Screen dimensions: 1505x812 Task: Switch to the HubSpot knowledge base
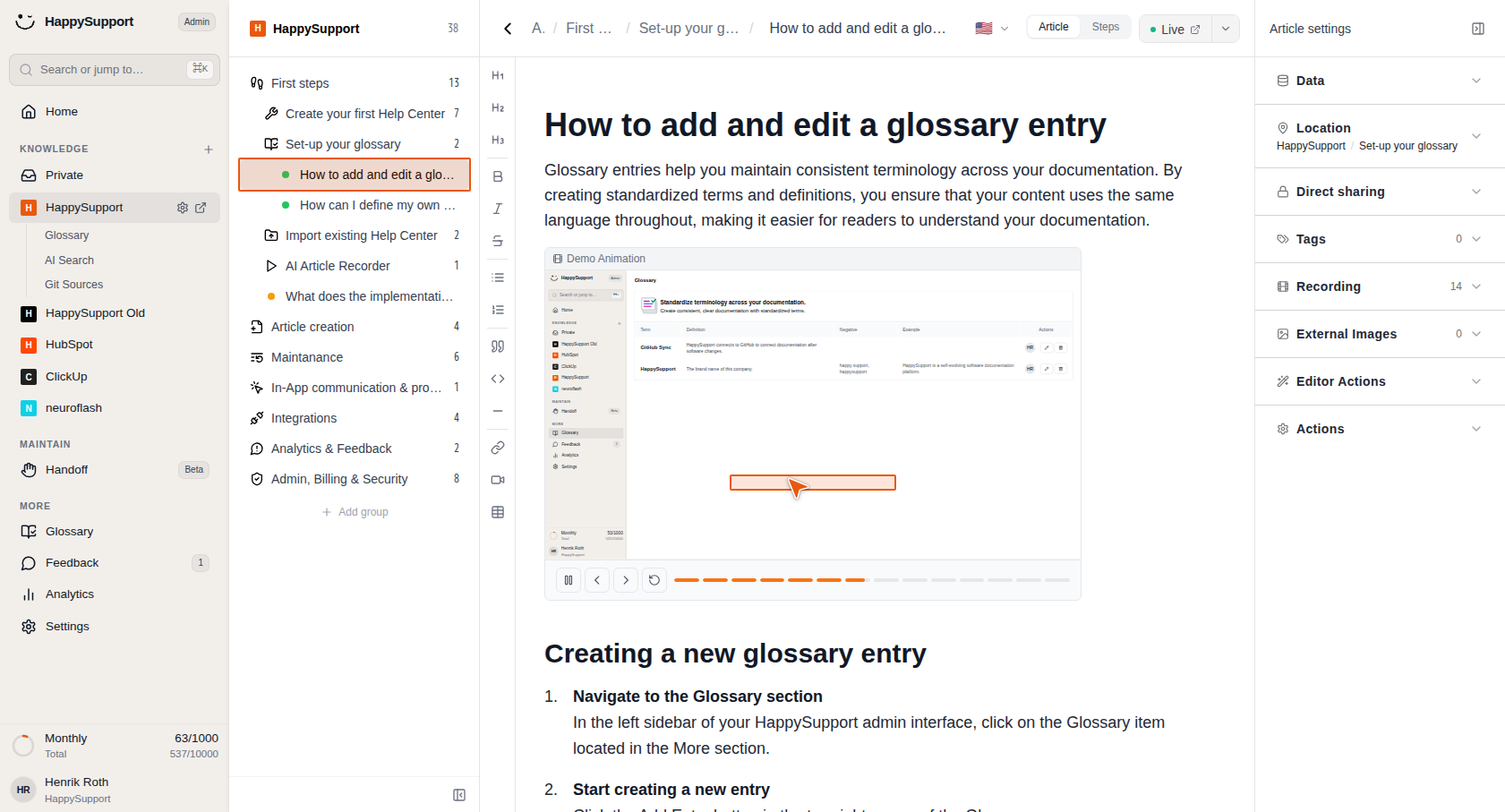[115, 345]
